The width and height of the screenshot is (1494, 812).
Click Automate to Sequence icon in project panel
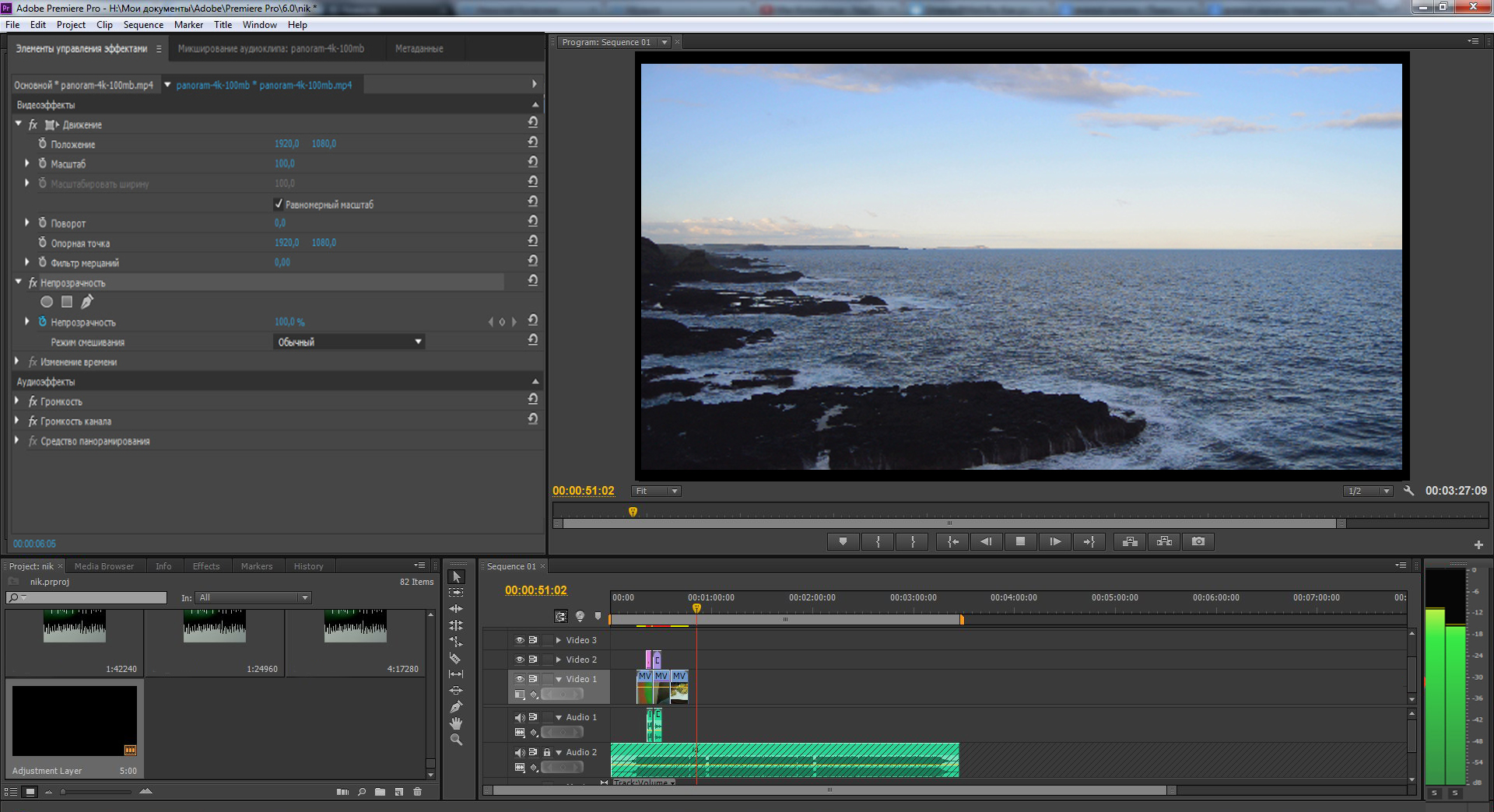(342, 792)
